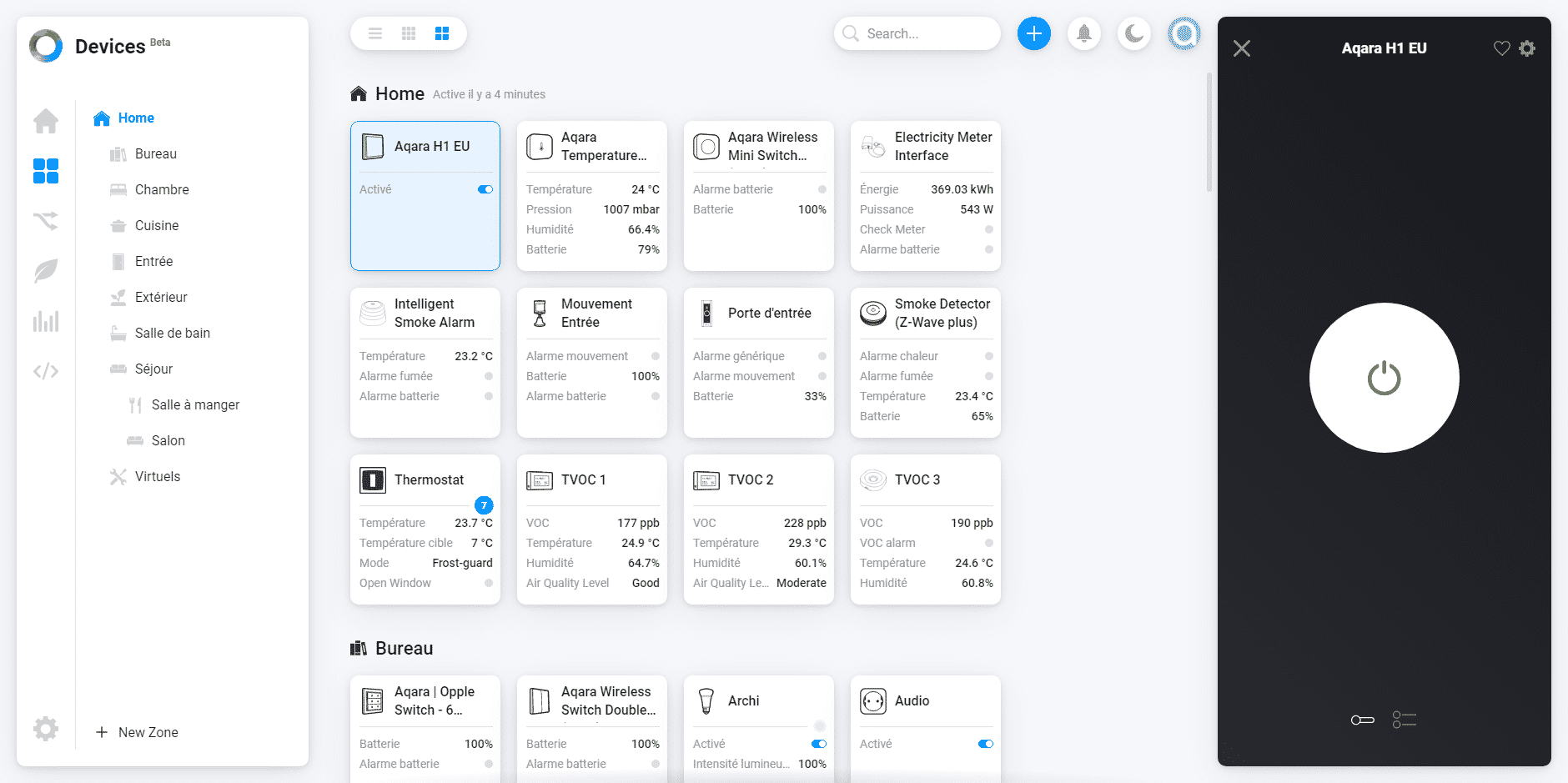Close the Aqara H1 EU side panel
1568x783 pixels.
[1242, 48]
